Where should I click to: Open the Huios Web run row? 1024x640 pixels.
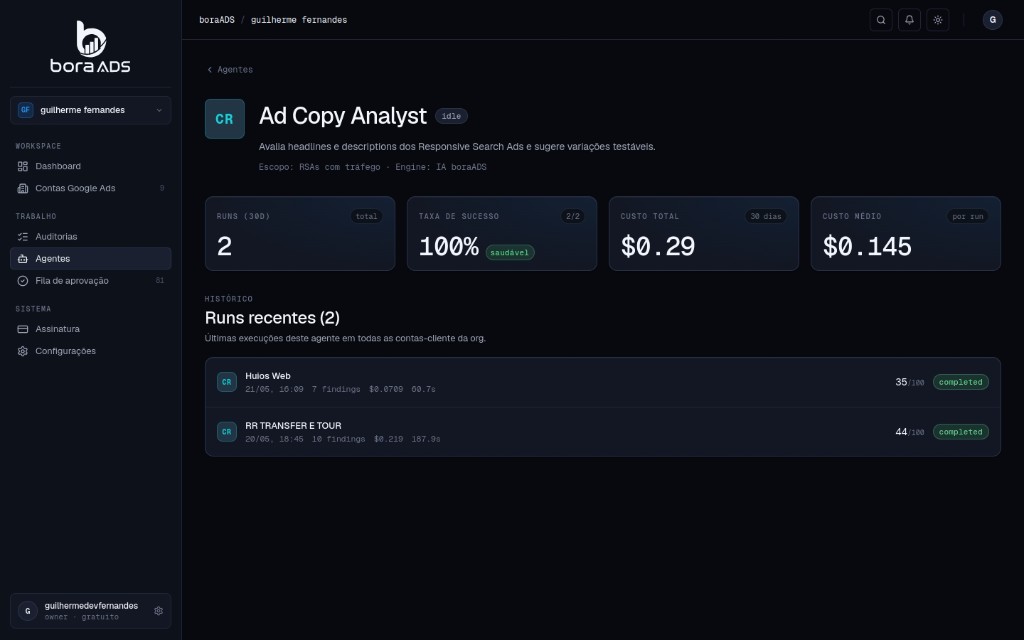[603, 383]
